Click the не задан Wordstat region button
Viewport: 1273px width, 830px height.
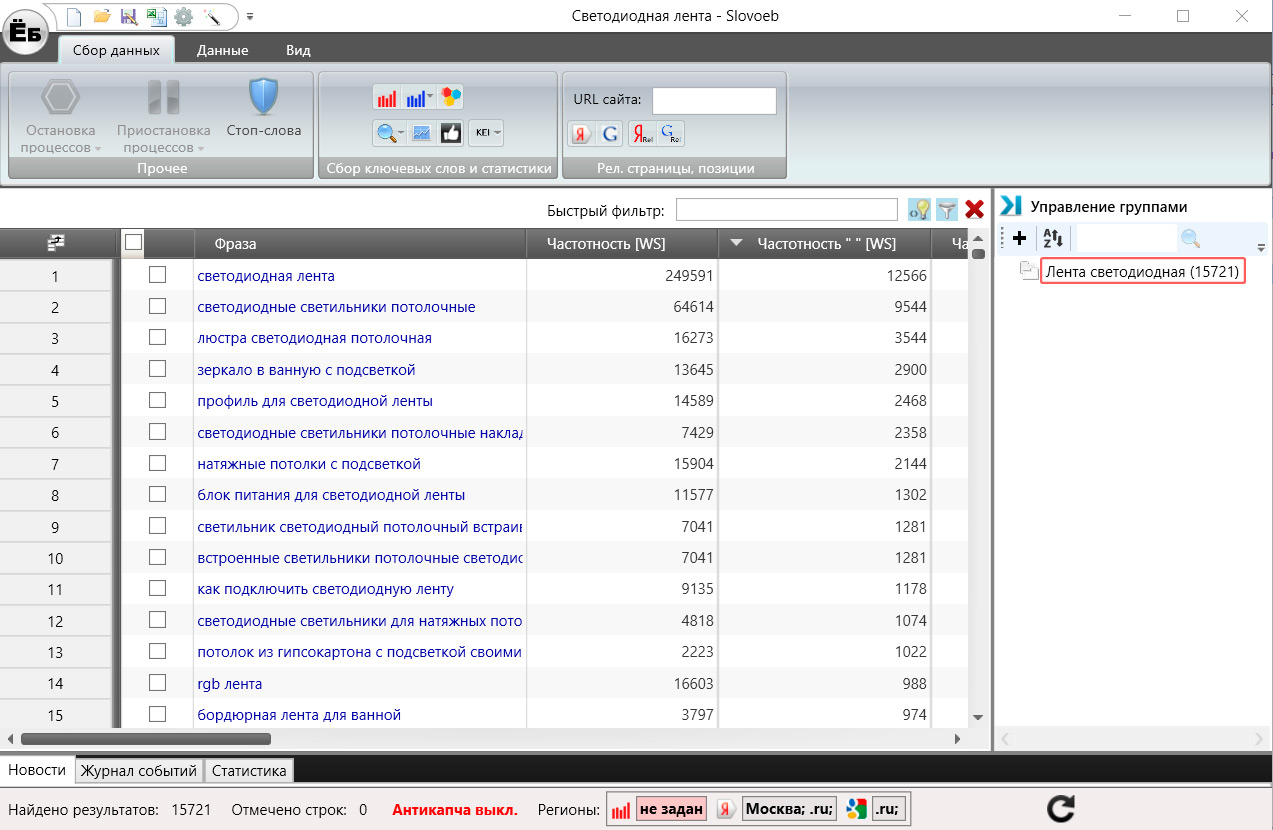(670, 809)
